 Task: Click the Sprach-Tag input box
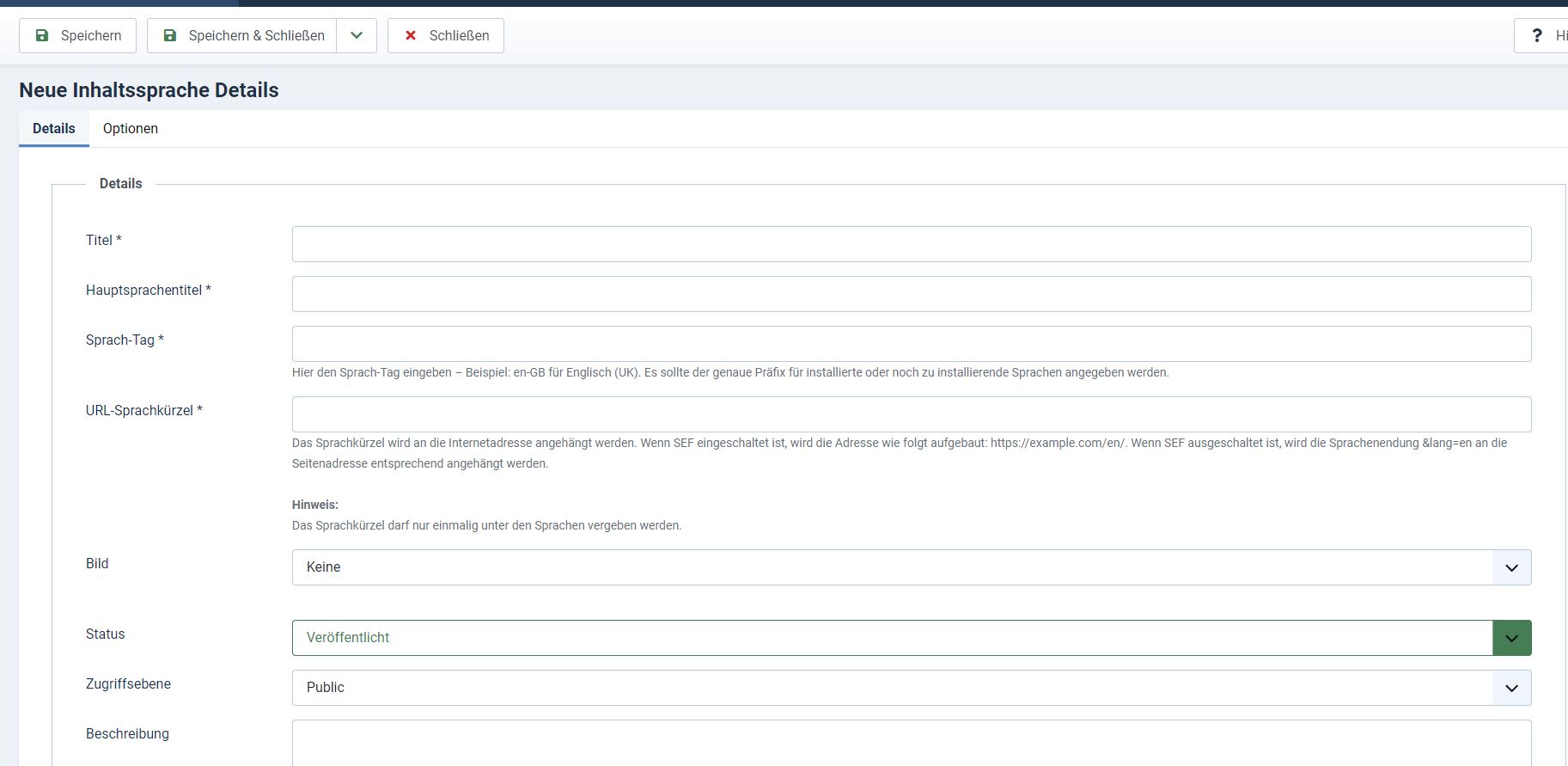911,344
